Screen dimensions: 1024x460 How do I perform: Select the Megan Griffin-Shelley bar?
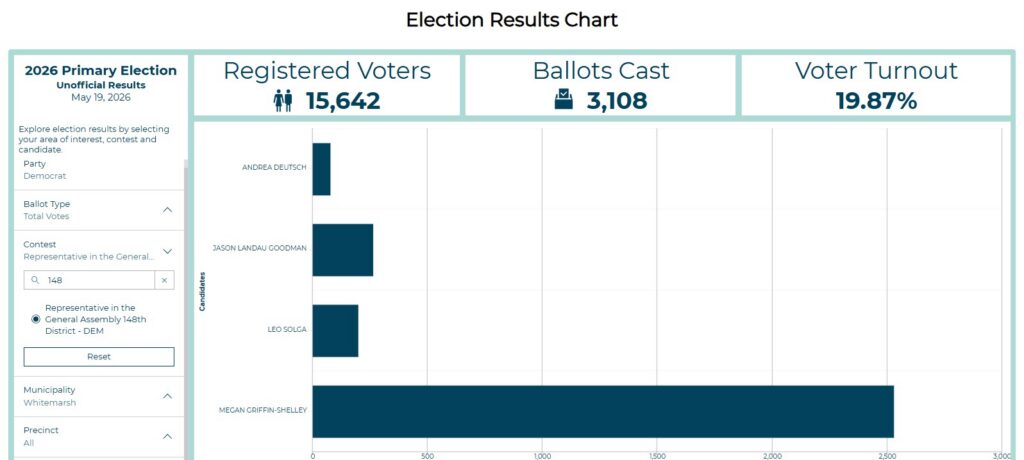tap(603, 411)
